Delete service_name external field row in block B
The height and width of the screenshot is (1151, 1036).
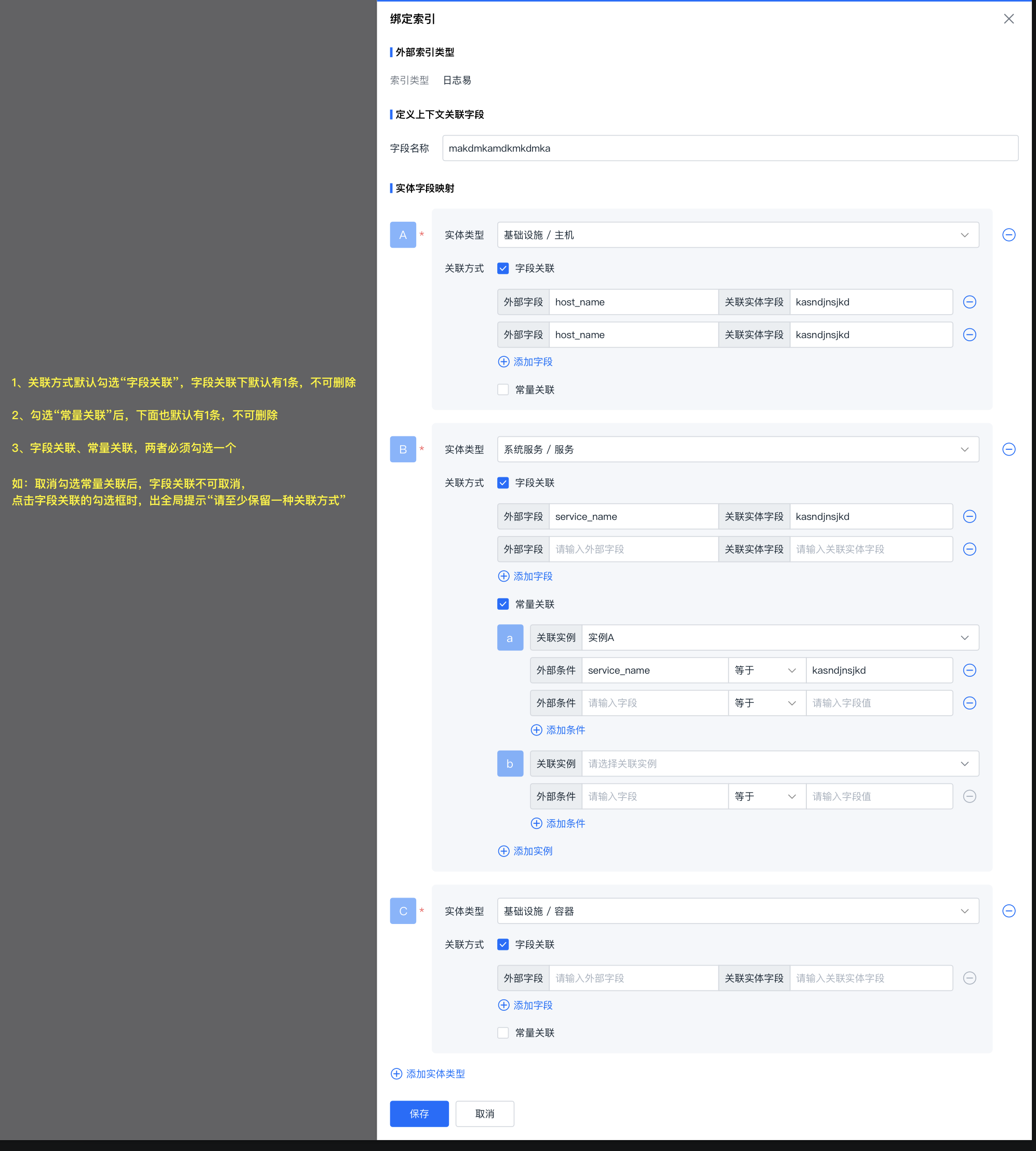click(969, 517)
